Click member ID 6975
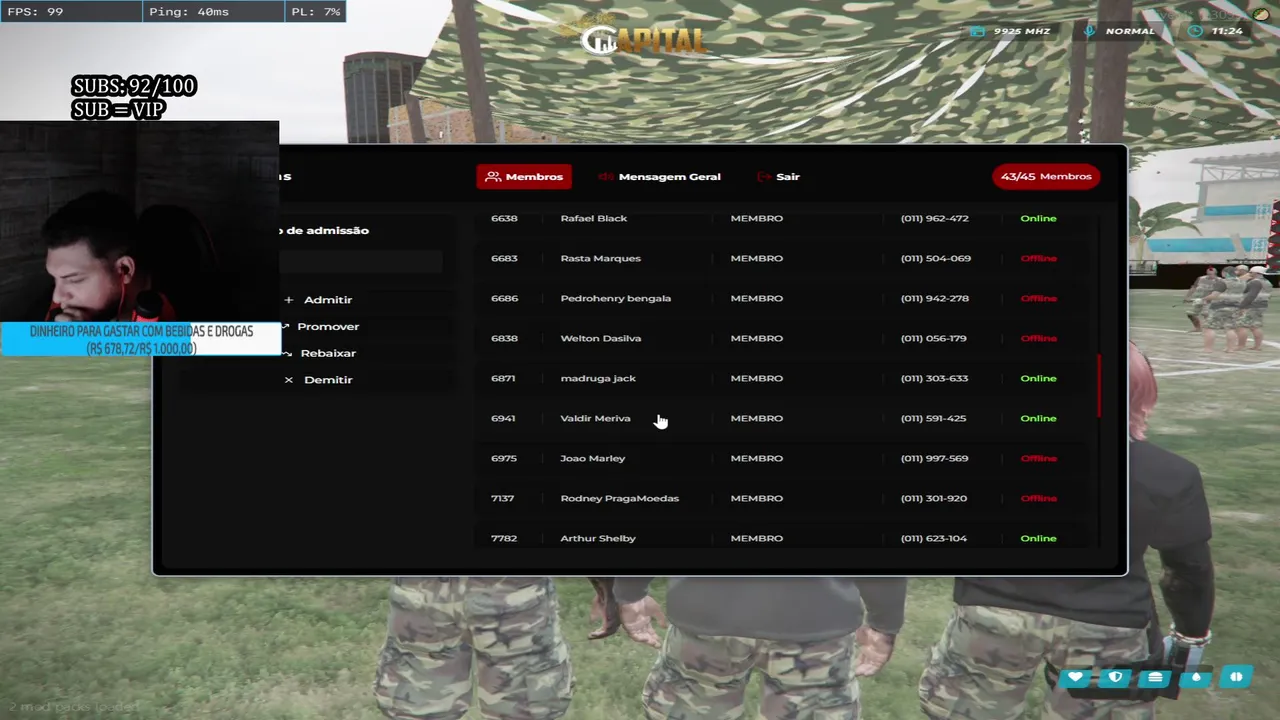Viewport: 1280px width, 720px height. [504, 458]
